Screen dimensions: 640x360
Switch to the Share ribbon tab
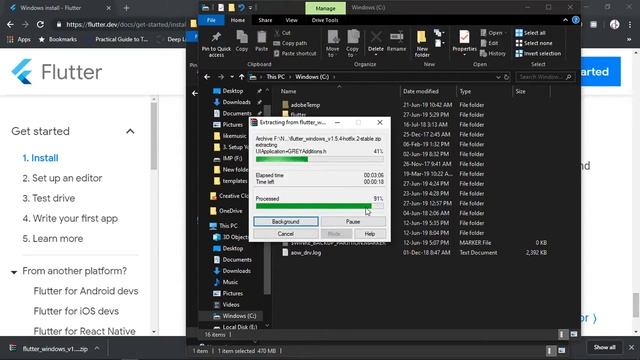coord(265,20)
